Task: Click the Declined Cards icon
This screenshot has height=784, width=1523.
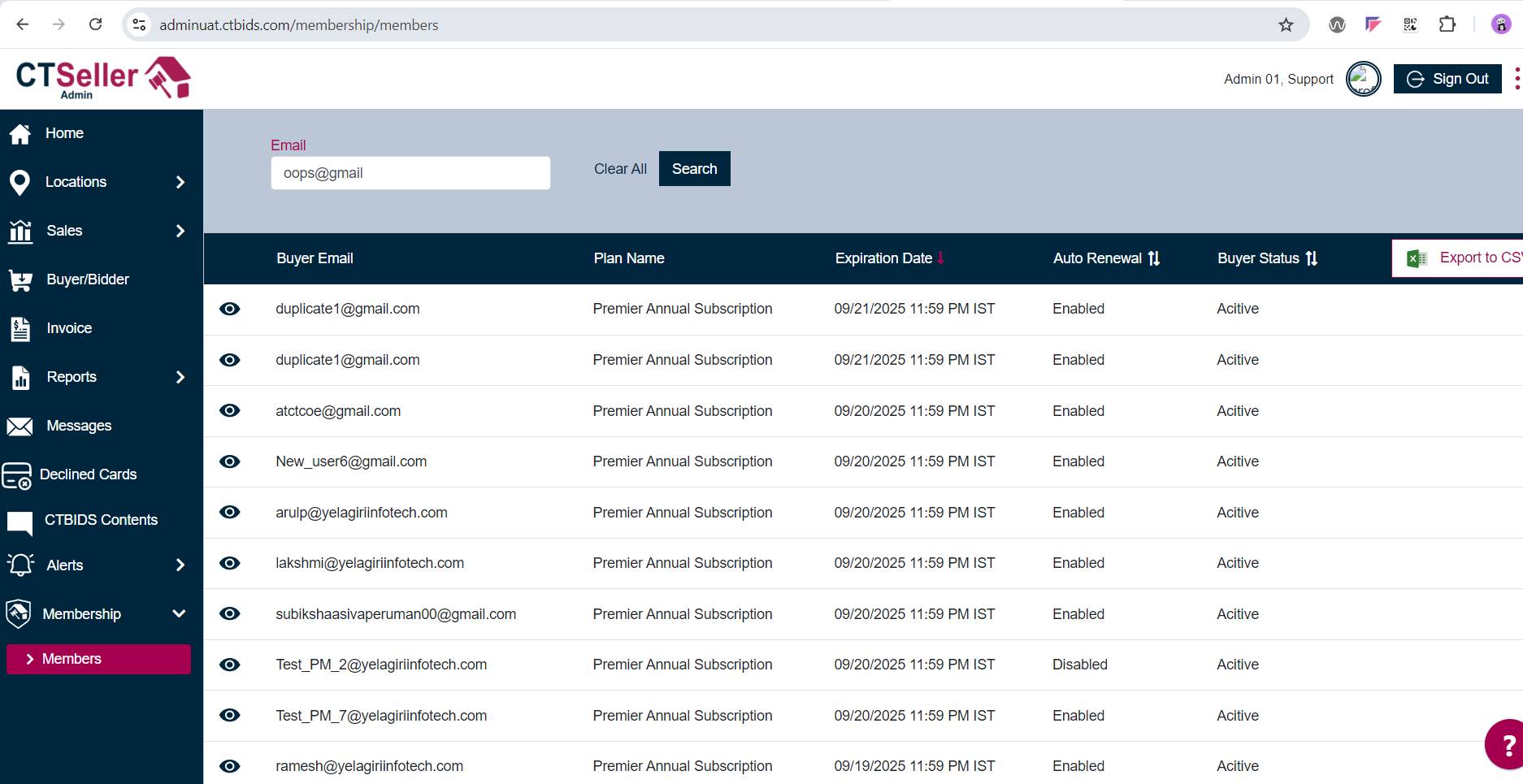Action: click(x=17, y=475)
